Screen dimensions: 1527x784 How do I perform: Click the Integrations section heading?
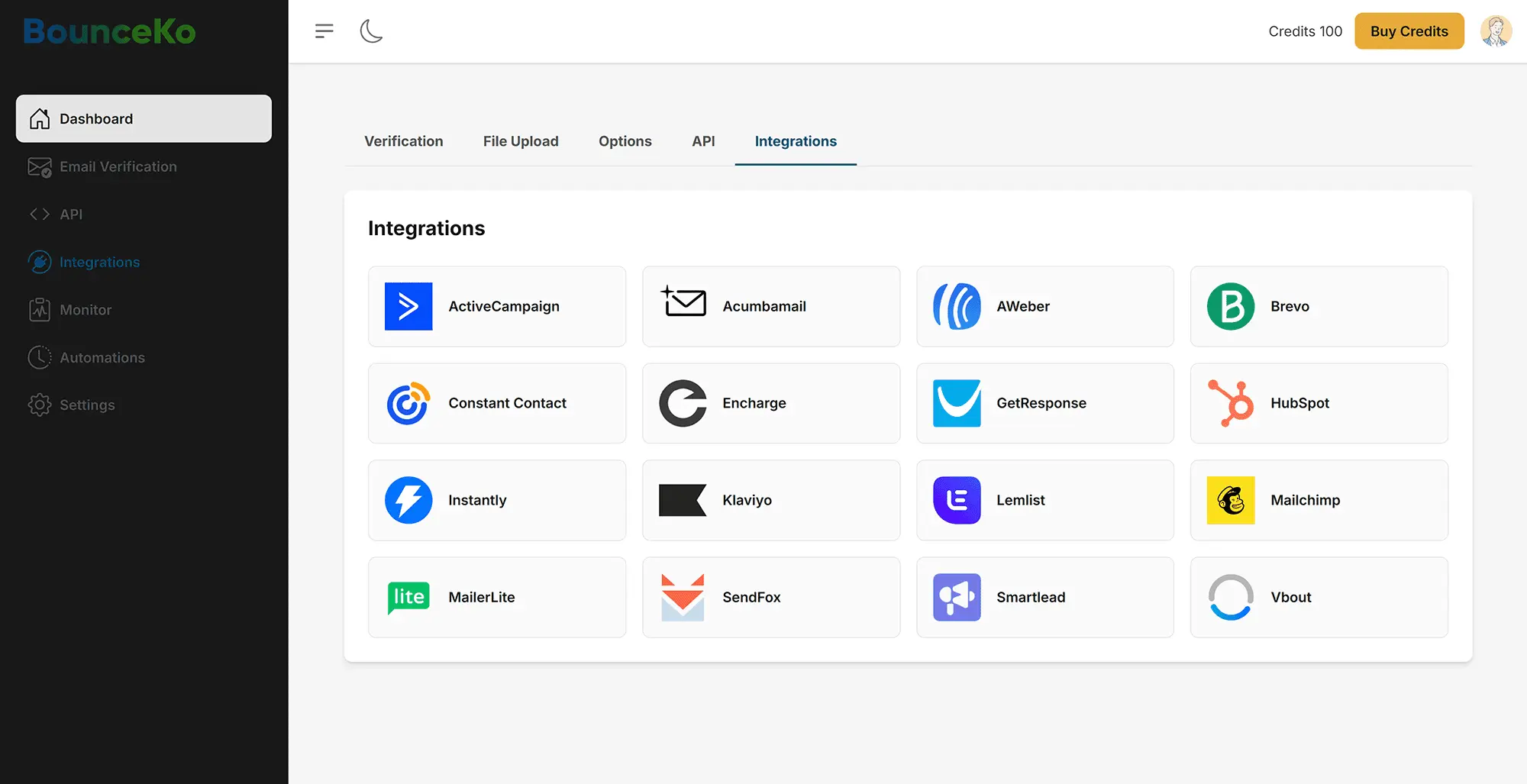pos(426,228)
